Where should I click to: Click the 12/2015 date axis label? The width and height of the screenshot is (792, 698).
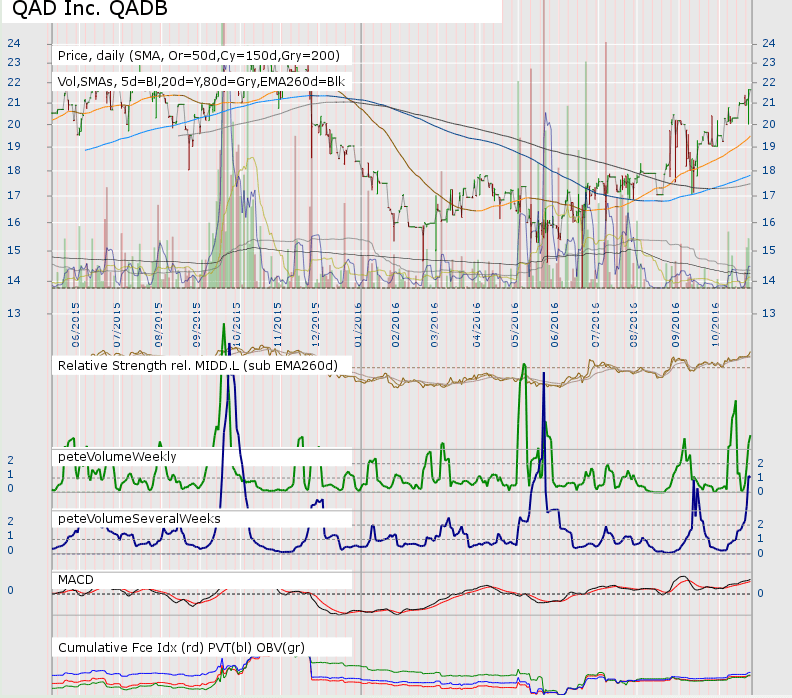pos(316,325)
